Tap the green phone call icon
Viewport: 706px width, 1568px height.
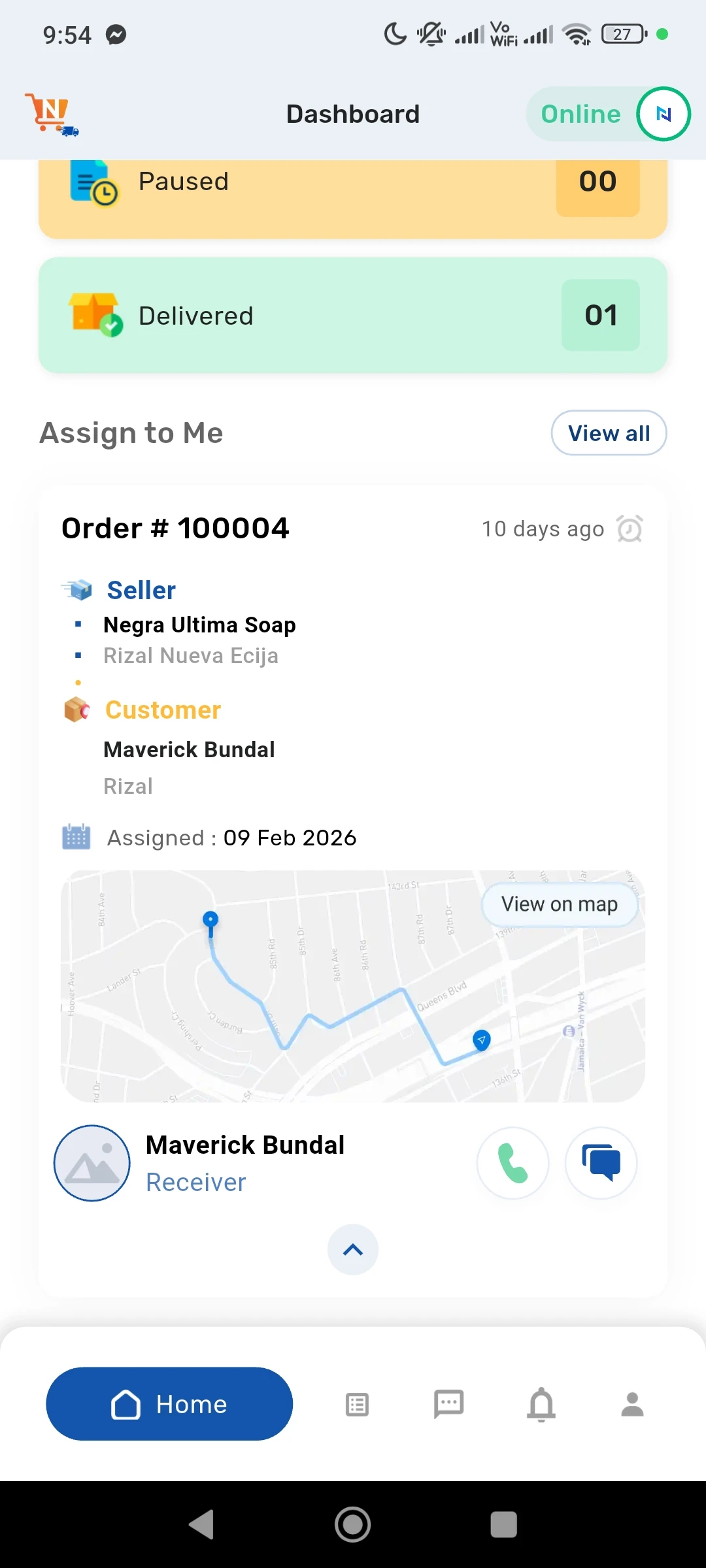(513, 1163)
